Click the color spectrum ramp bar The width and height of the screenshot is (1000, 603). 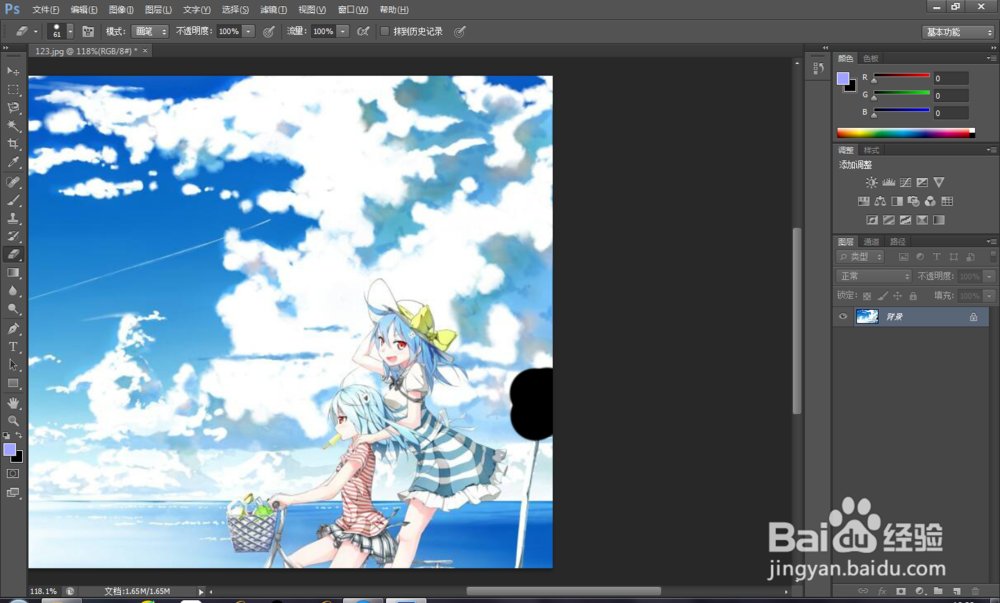tap(906, 133)
